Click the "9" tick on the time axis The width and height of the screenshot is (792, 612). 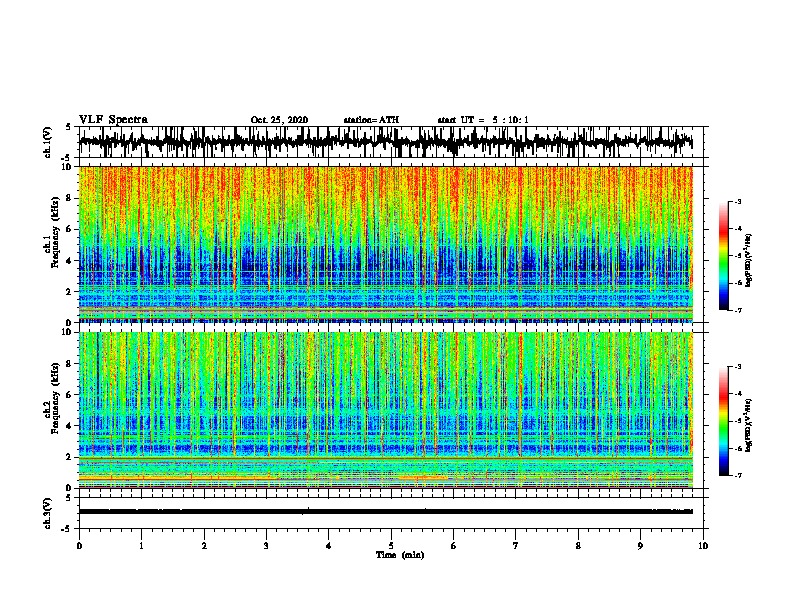(x=640, y=546)
